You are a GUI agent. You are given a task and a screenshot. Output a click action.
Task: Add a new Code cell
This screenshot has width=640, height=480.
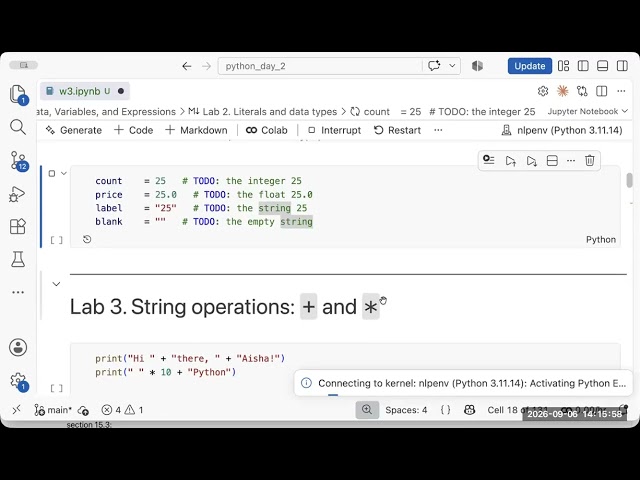coord(133,130)
